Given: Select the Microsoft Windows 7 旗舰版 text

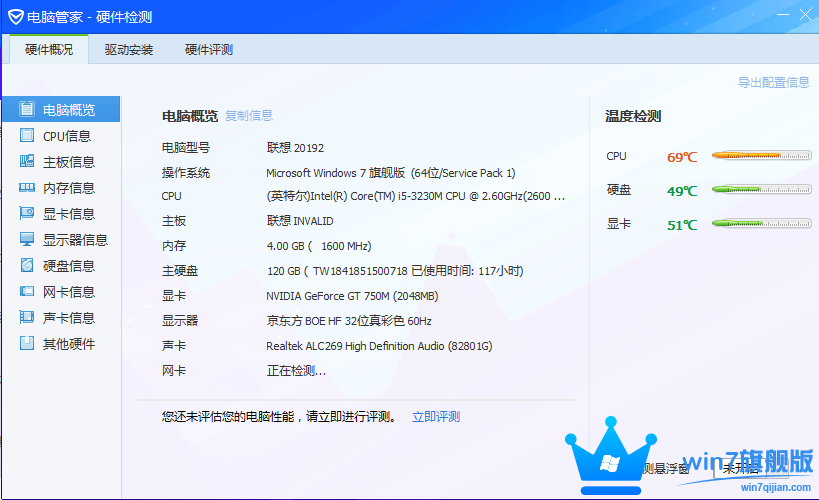Looking at the screenshot, I should pyautogui.click(x=391, y=173).
